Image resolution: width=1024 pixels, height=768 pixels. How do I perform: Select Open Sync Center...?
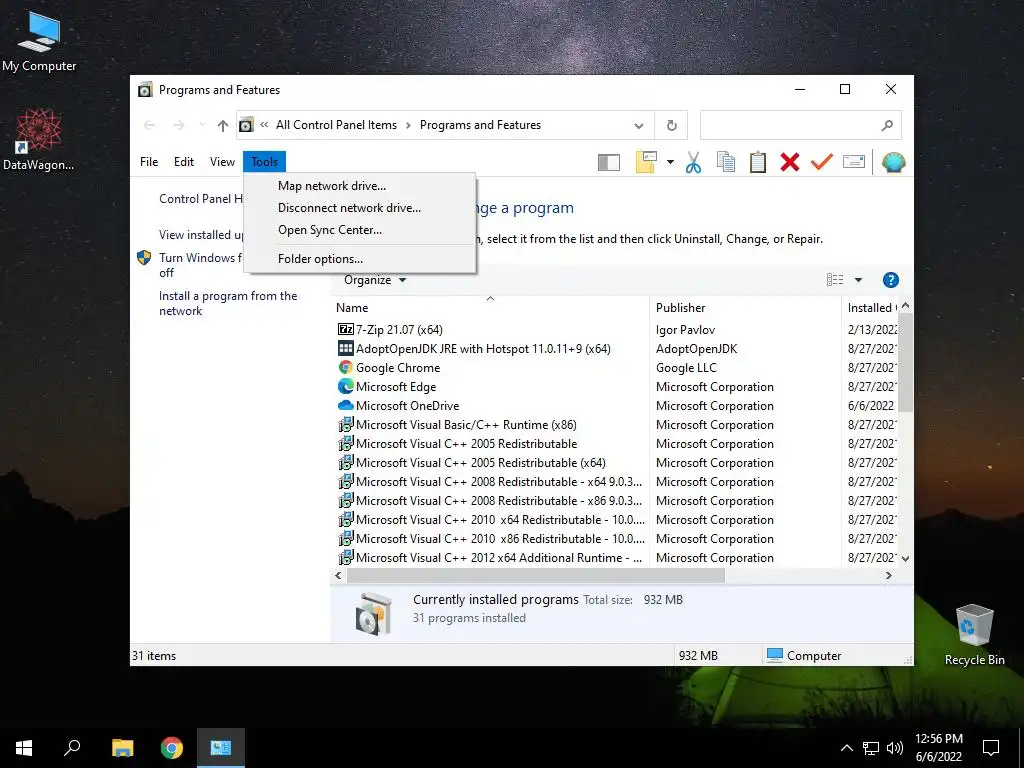(360, 230)
